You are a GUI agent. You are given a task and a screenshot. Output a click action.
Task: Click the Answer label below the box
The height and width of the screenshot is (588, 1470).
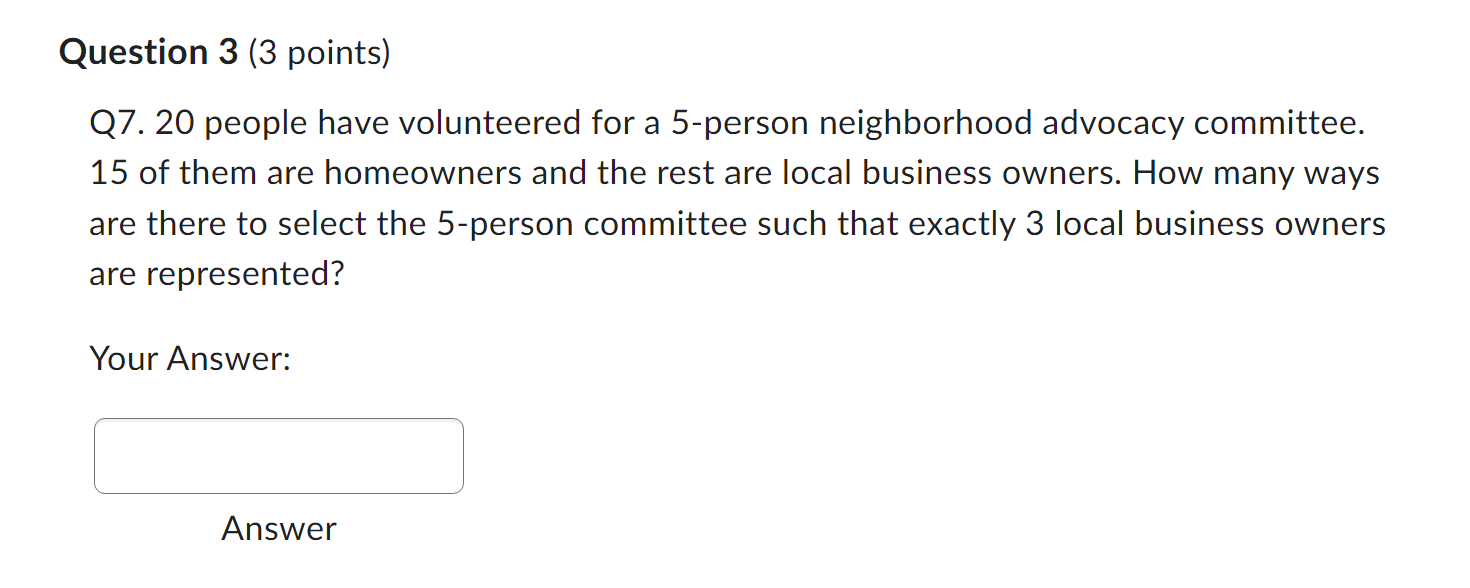(278, 528)
